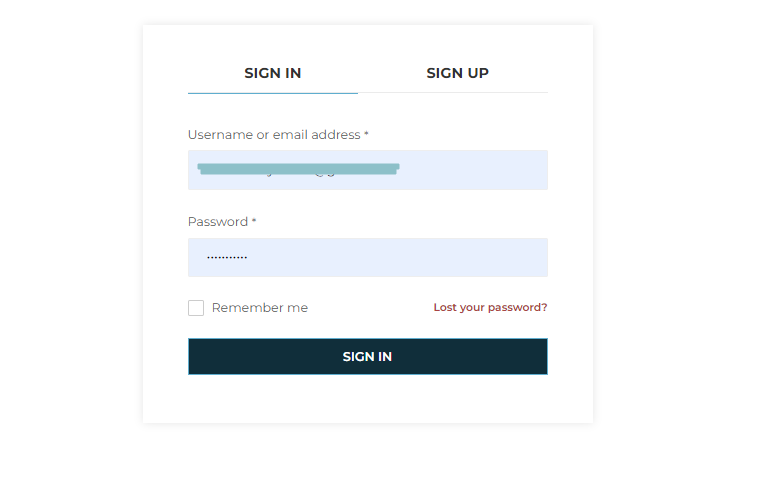Viewport: 764px width, 477px height.
Task: Click the divider line under SIGN UP tab
Action: coord(453,93)
